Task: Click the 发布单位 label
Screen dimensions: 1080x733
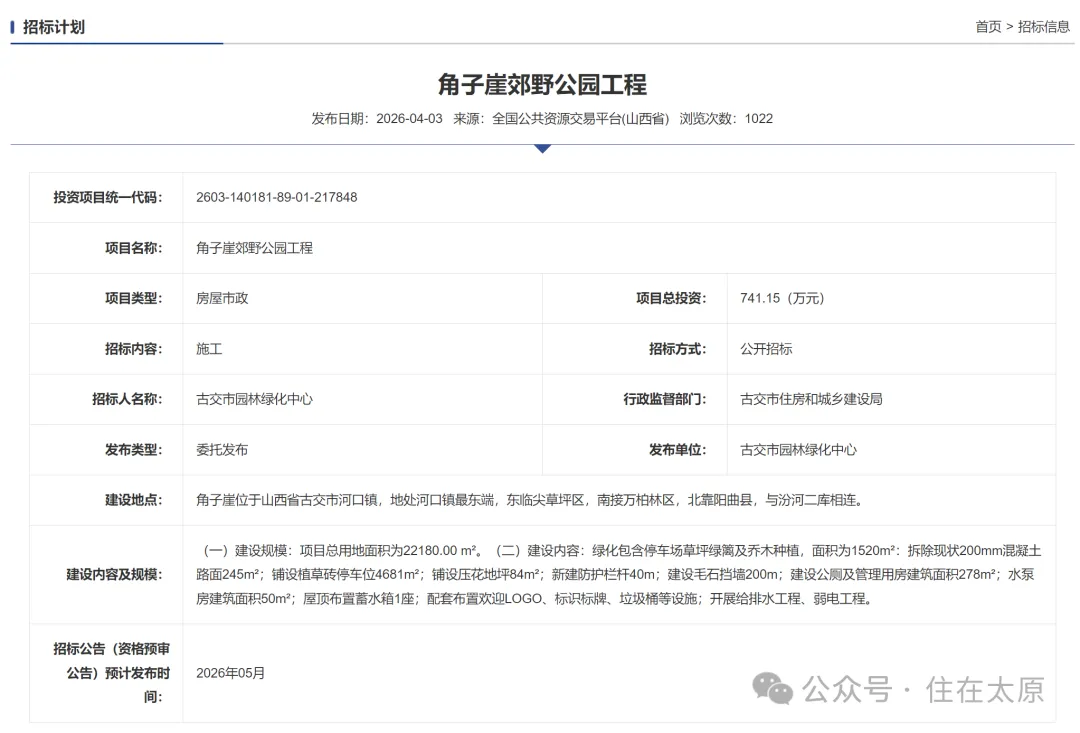Action: tap(678, 450)
